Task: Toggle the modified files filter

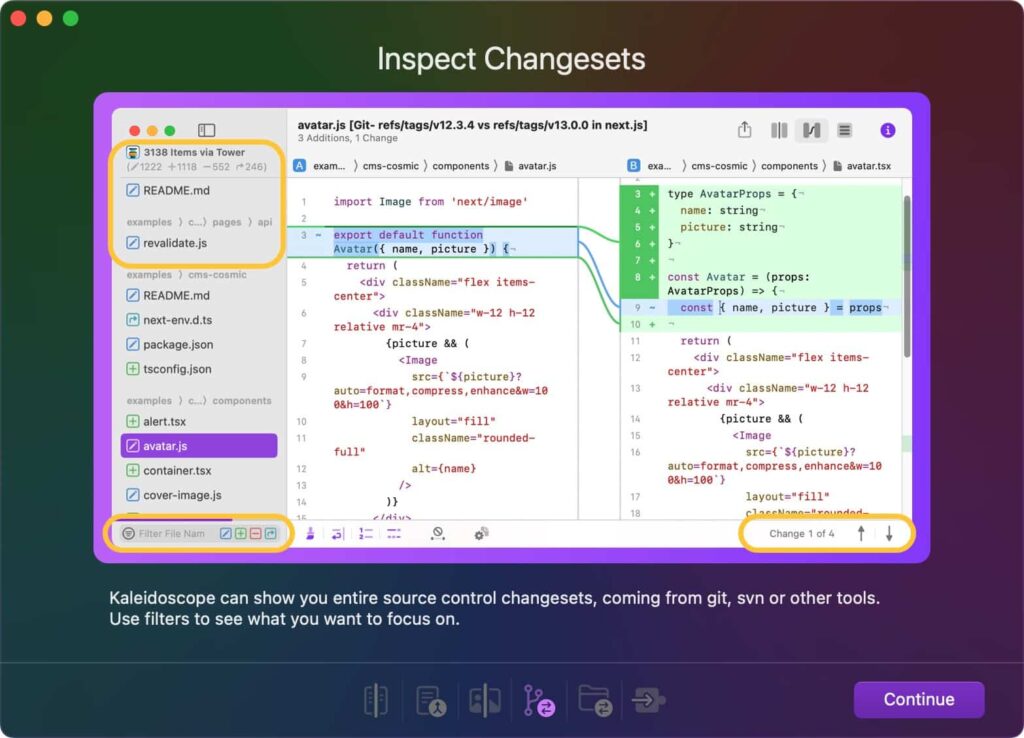Action: click(226, 534)
